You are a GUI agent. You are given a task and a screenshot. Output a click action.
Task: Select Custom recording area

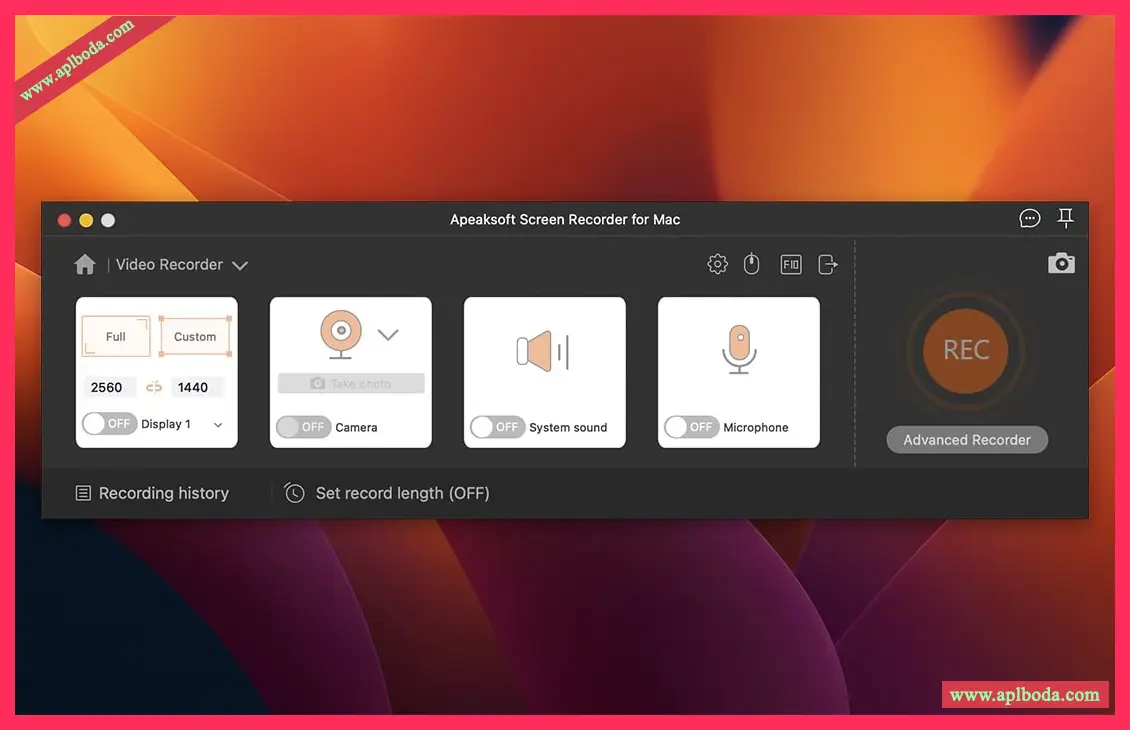click(195, 337)
